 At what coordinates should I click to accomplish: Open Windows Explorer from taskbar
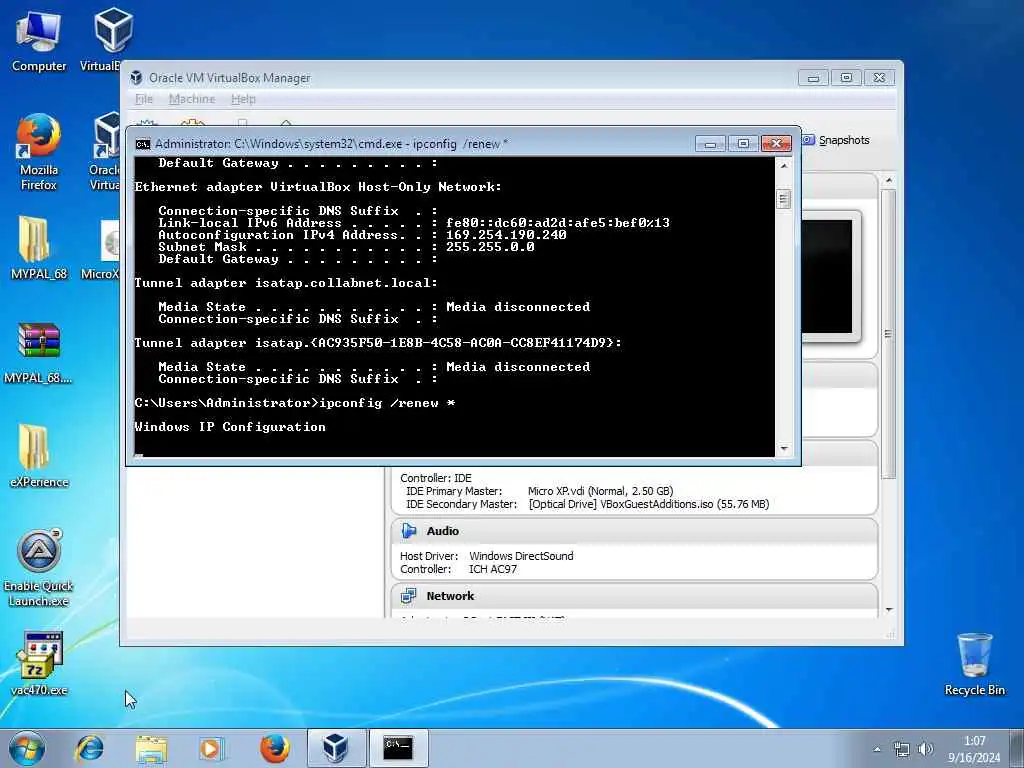pyautogui.click(x=151, y=748)
